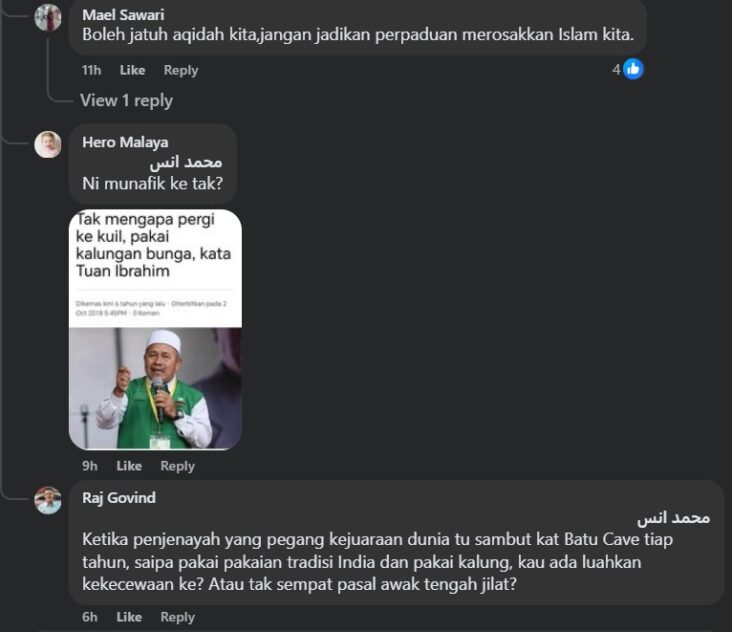Open Hero Malaya's profile avatar
Image resolution: width=732 pixels, height=632 pixels.
coord(48,144)
